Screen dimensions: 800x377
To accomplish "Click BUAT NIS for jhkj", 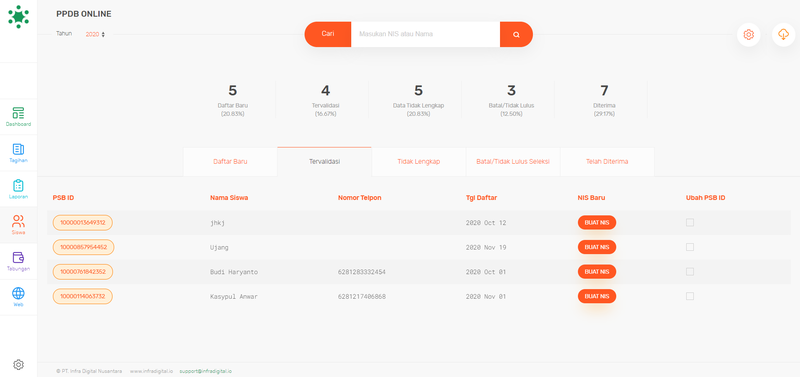I will [596, 222].
